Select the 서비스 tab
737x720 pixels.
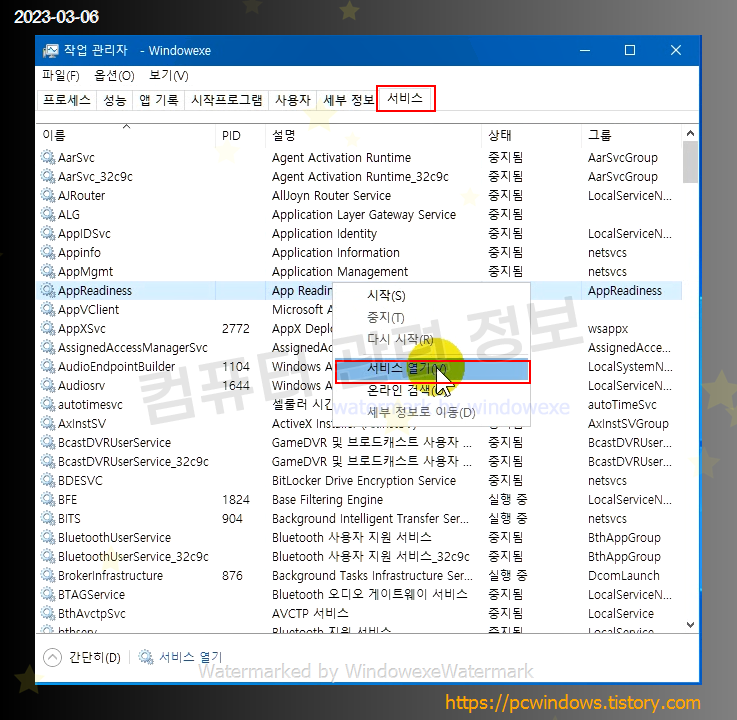(406, 98)
